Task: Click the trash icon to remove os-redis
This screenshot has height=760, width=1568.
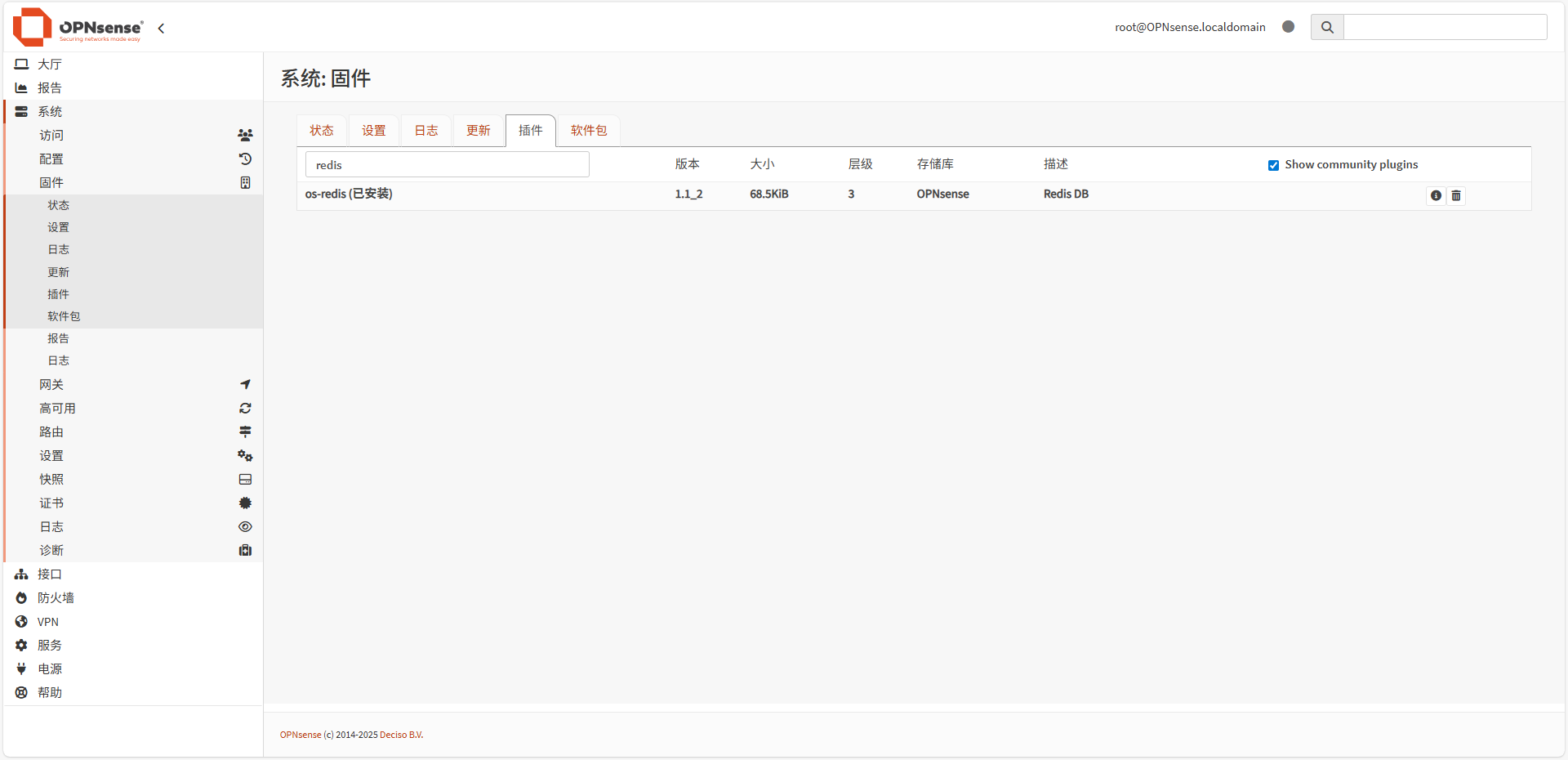Action: 1456,195
